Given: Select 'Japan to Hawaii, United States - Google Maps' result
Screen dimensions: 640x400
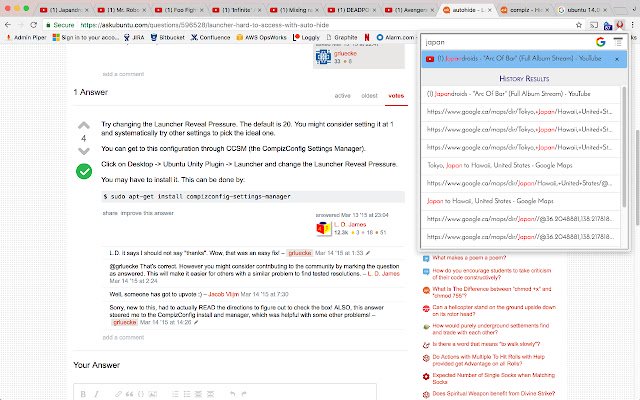Looking at the screenshot, I should [521, 201].
